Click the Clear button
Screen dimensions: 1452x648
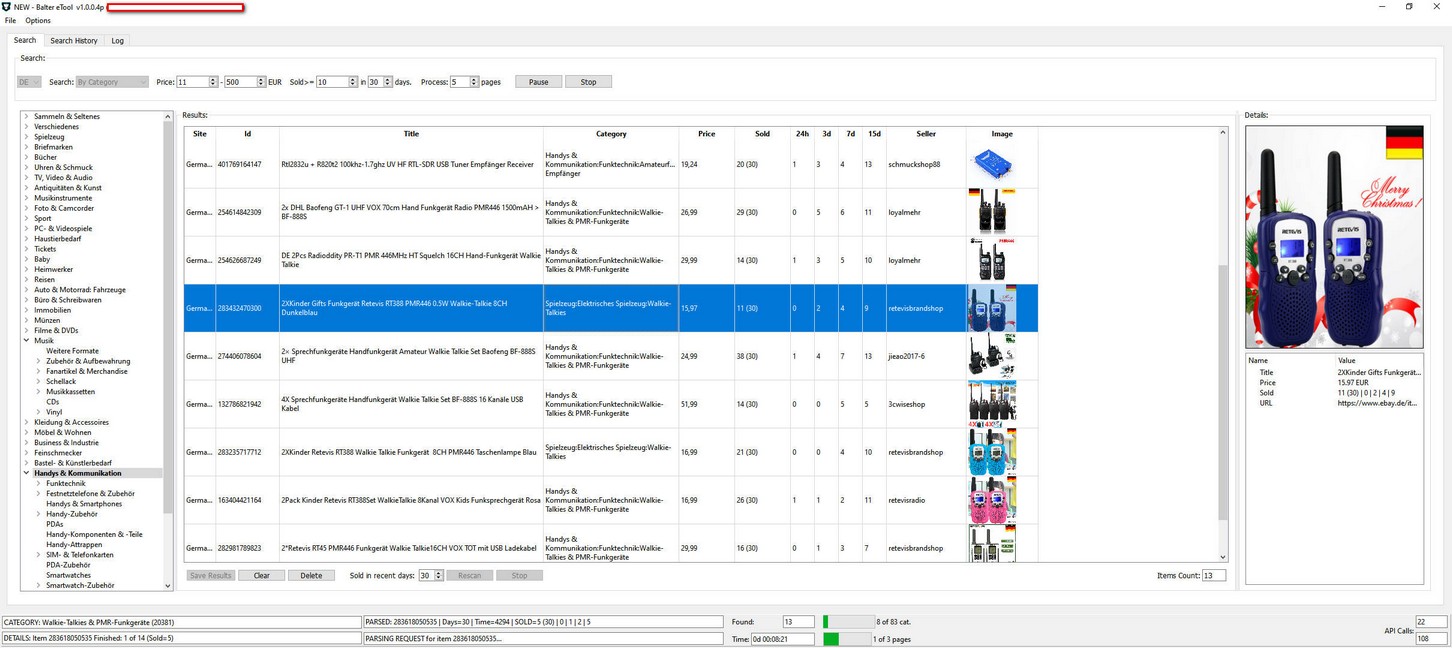pos(261,576)
